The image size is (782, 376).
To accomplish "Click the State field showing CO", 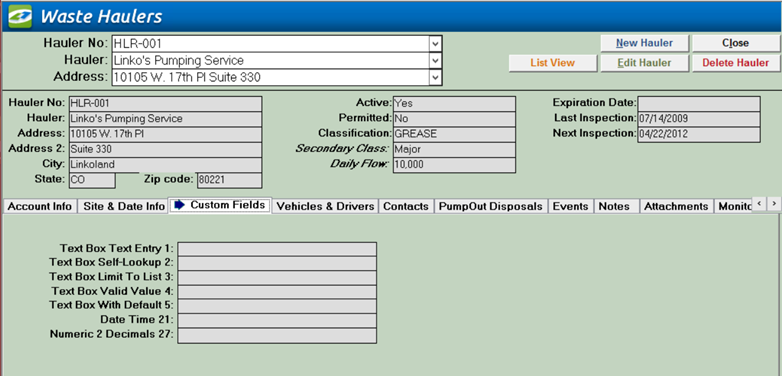I will (92, 180).
